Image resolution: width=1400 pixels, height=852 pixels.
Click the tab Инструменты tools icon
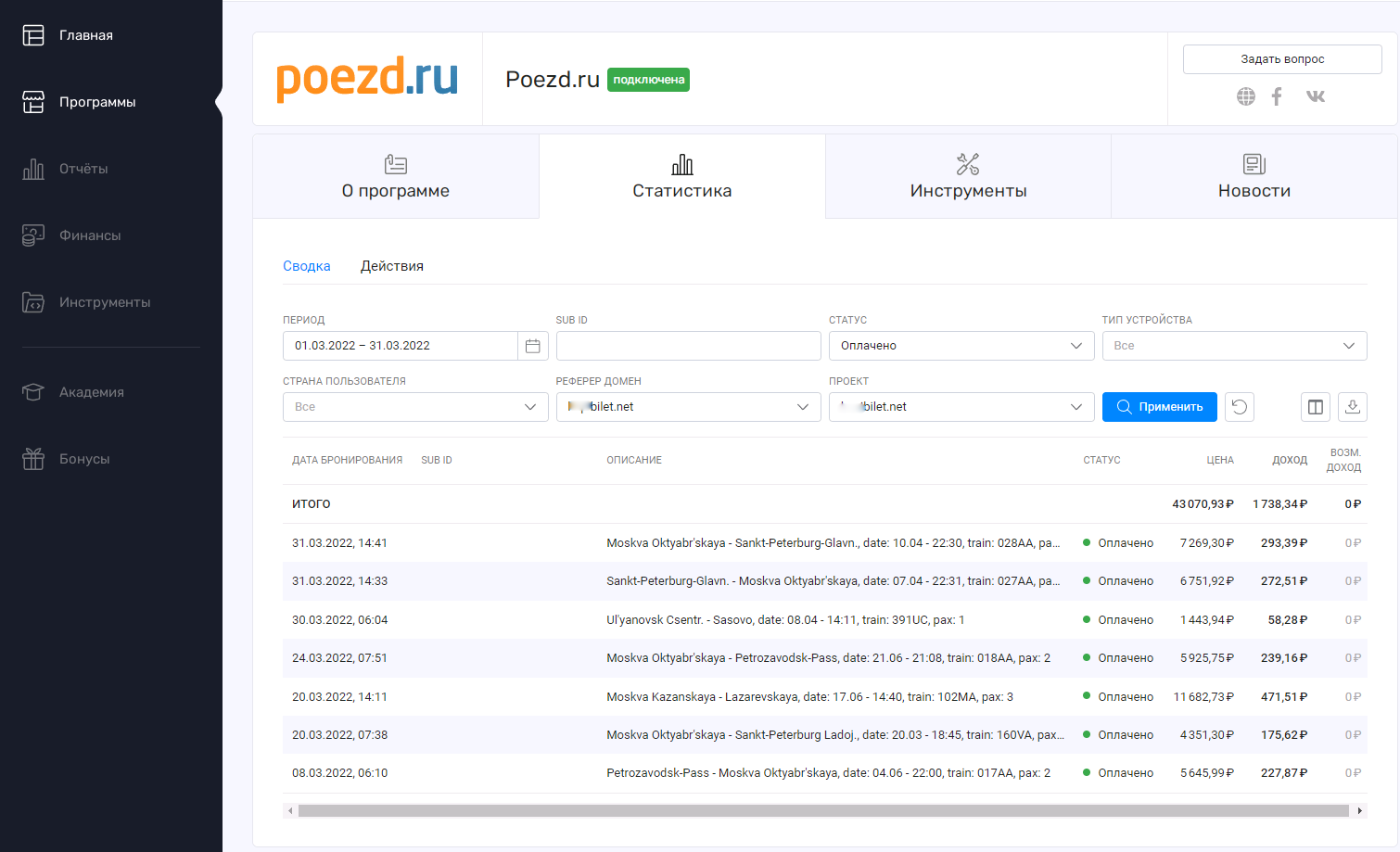[x=968, y=164]
